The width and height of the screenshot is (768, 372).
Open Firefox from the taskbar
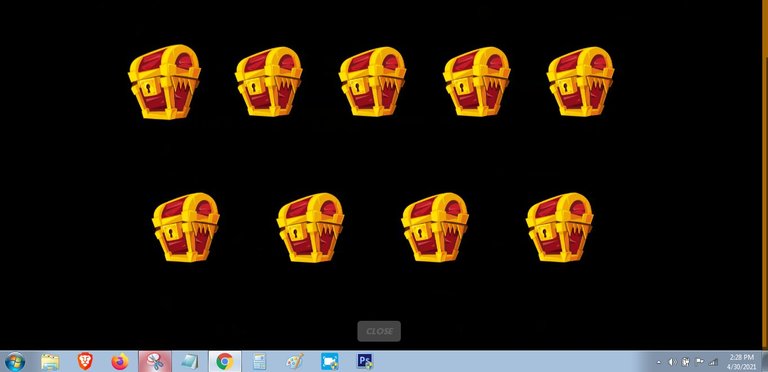pyautogui.click(x=119, y=362)
